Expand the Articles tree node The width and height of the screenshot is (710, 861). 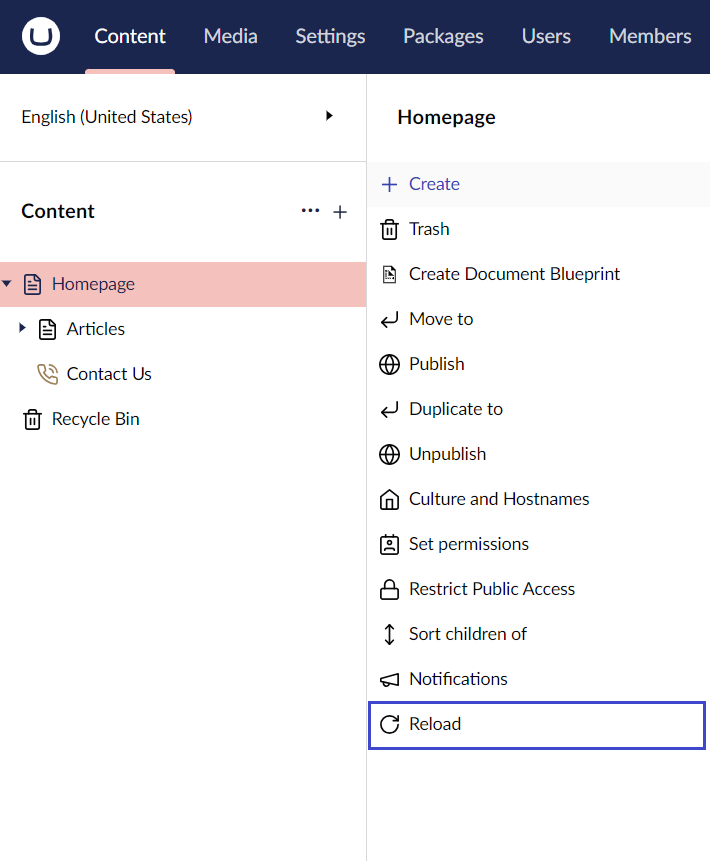[23, 329]
